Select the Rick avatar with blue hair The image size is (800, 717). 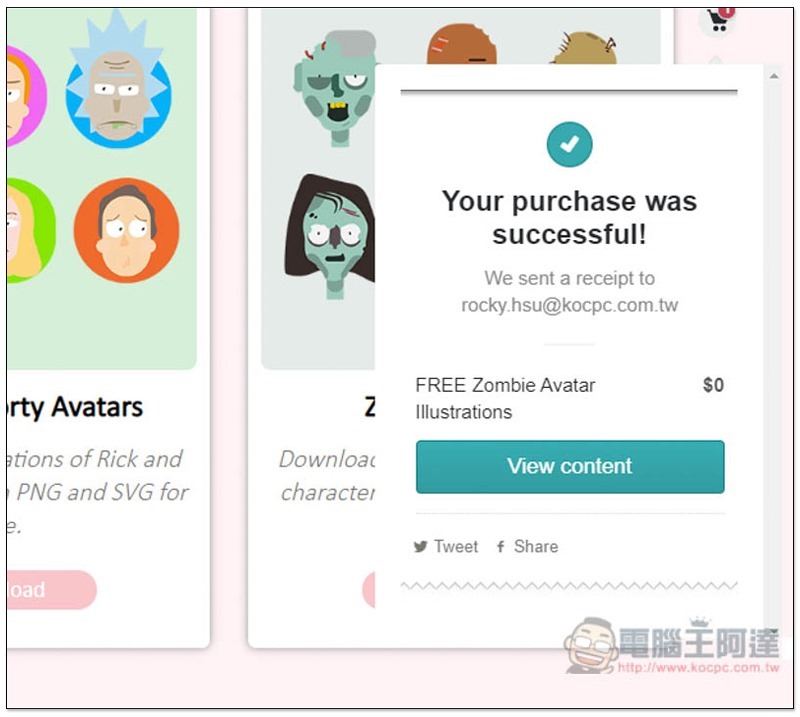[x=118, y=82]
